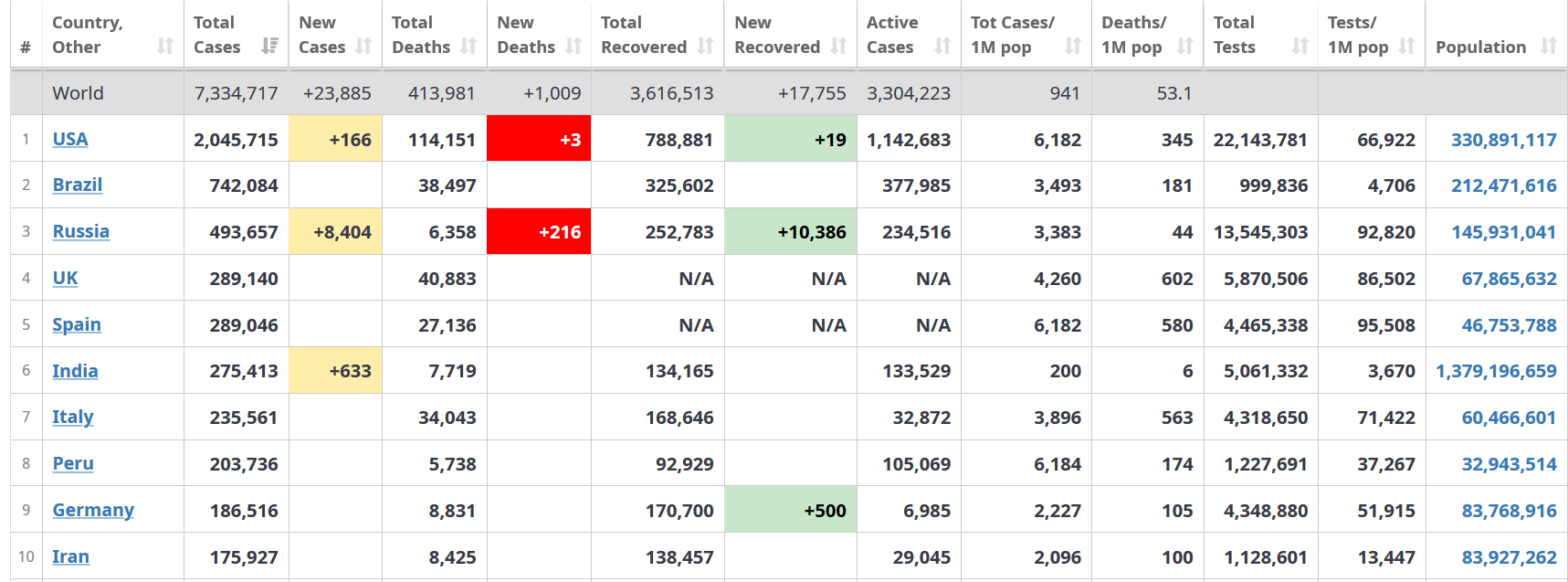Sort by New Cases using its arrow icon

[363, 46]
